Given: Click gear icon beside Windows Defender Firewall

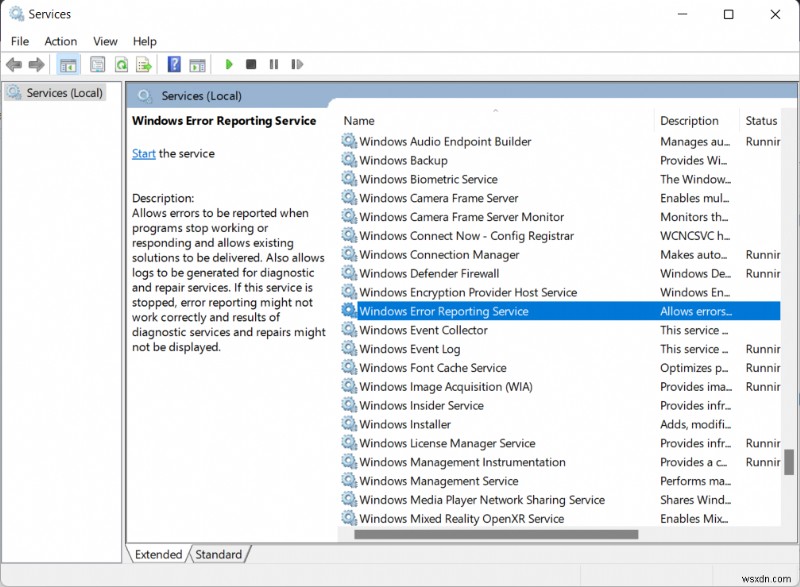Looking at the screenshot, I should point(349,273).
